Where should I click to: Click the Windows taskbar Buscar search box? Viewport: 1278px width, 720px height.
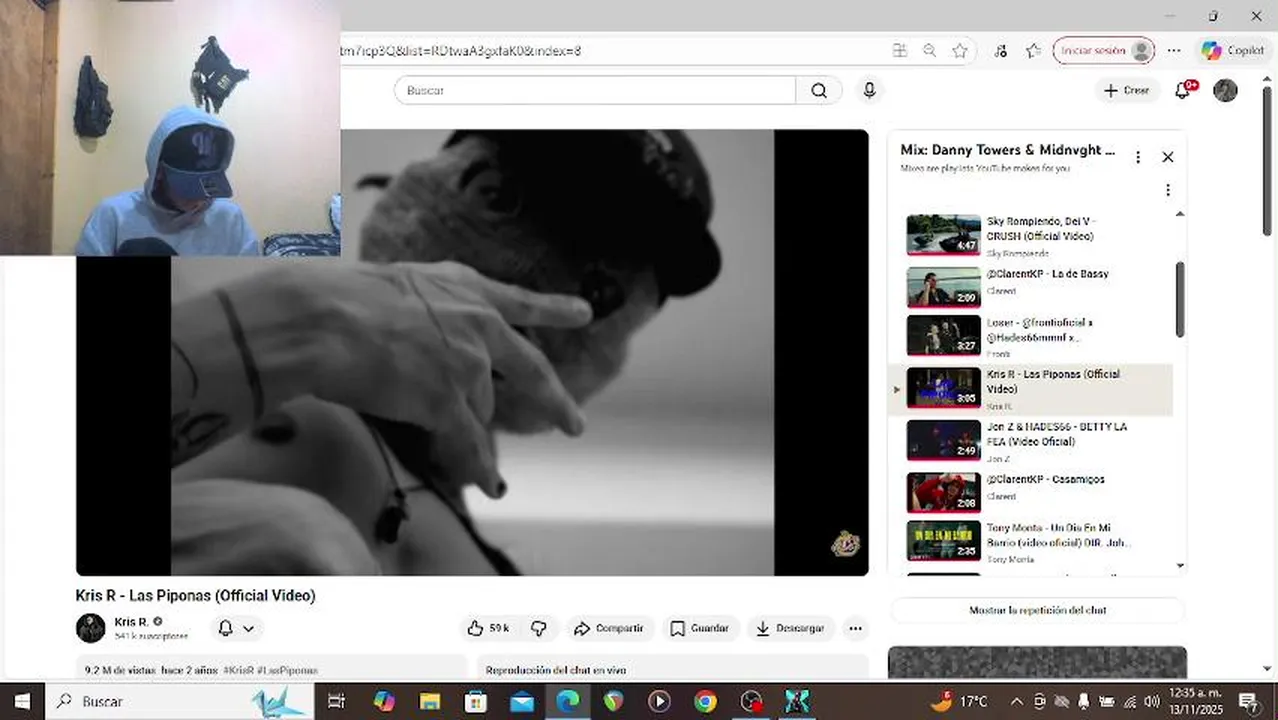click(x=180, y=702)
